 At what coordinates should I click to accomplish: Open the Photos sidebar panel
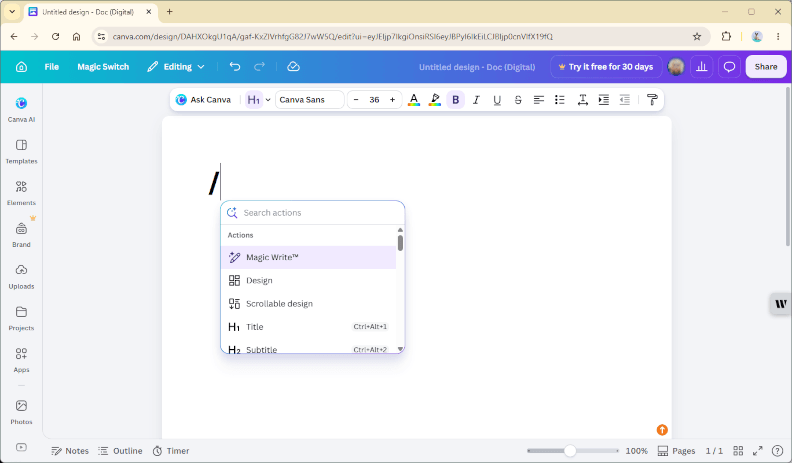(21, 413)
